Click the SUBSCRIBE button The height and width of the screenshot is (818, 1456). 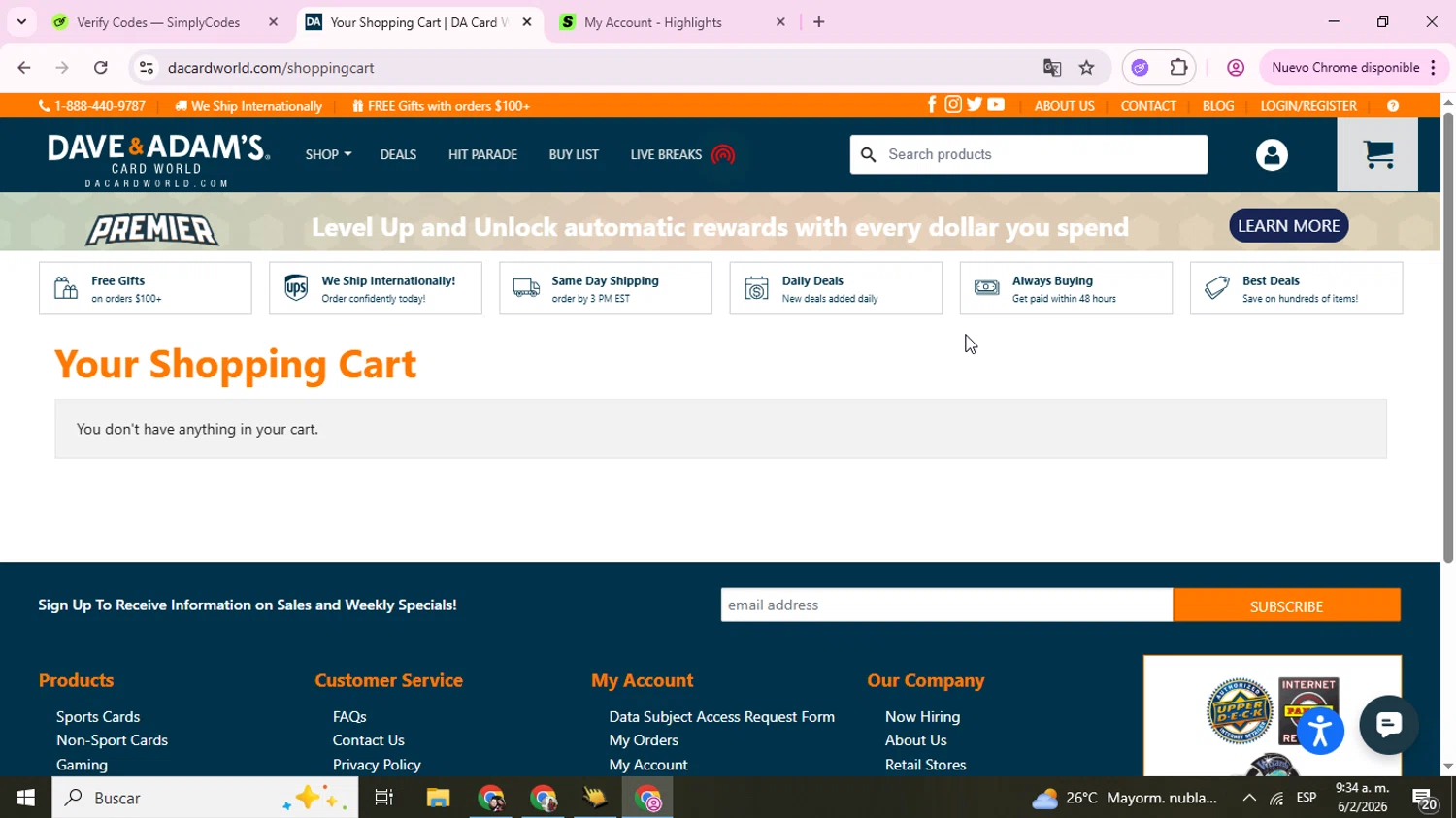coord(1286,605)
